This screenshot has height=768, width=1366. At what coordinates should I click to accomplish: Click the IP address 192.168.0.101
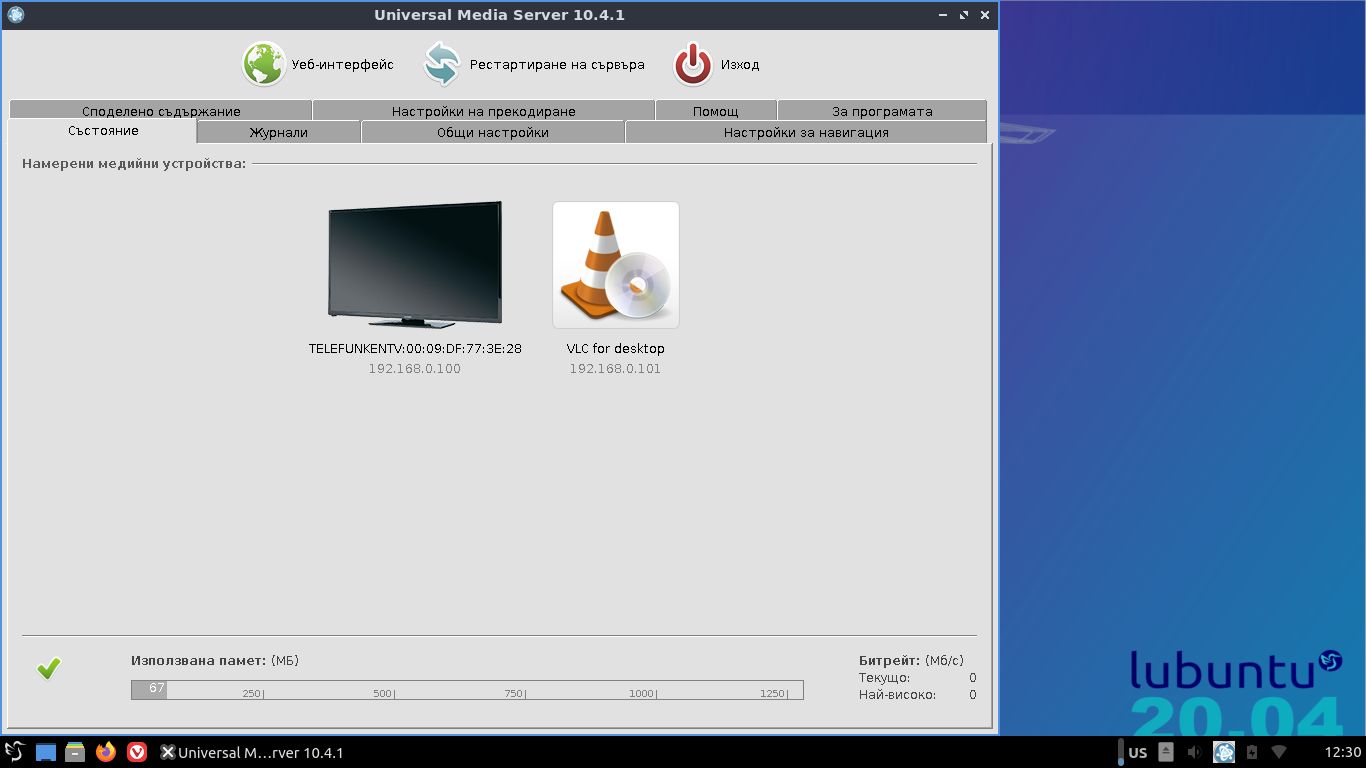tap(616, 369)
